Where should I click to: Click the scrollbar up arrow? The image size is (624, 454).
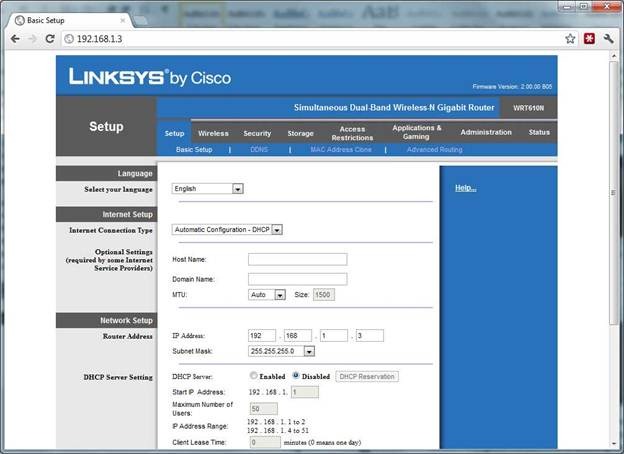pos(613,57)
